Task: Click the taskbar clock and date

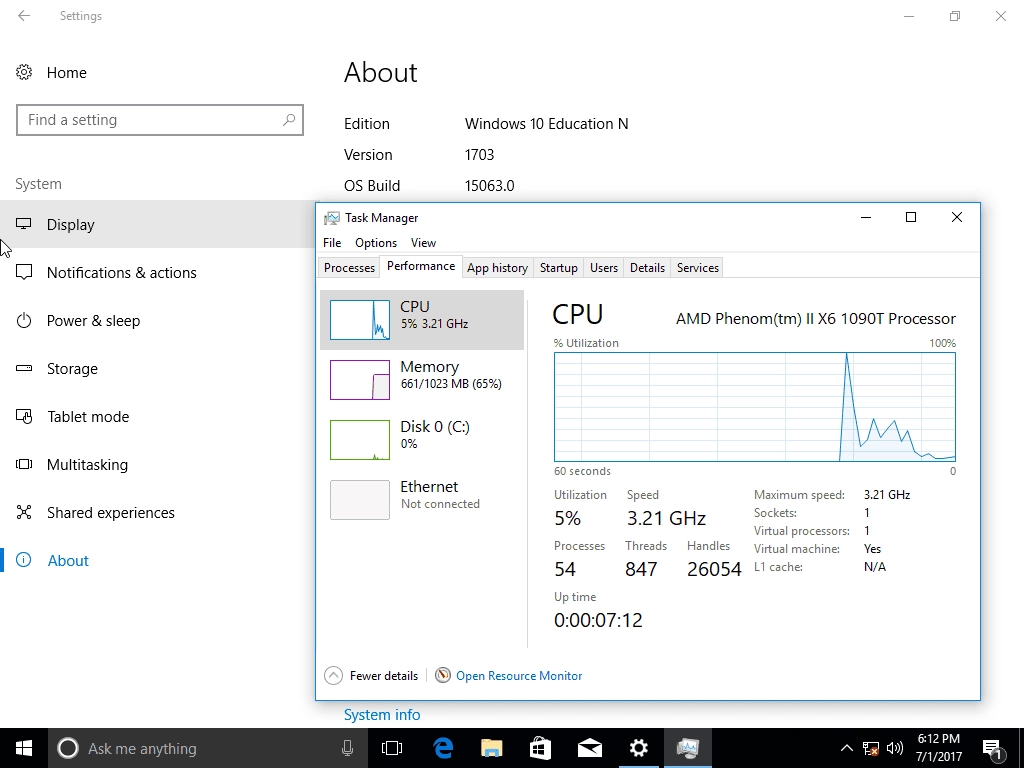Action: [938, 748]
